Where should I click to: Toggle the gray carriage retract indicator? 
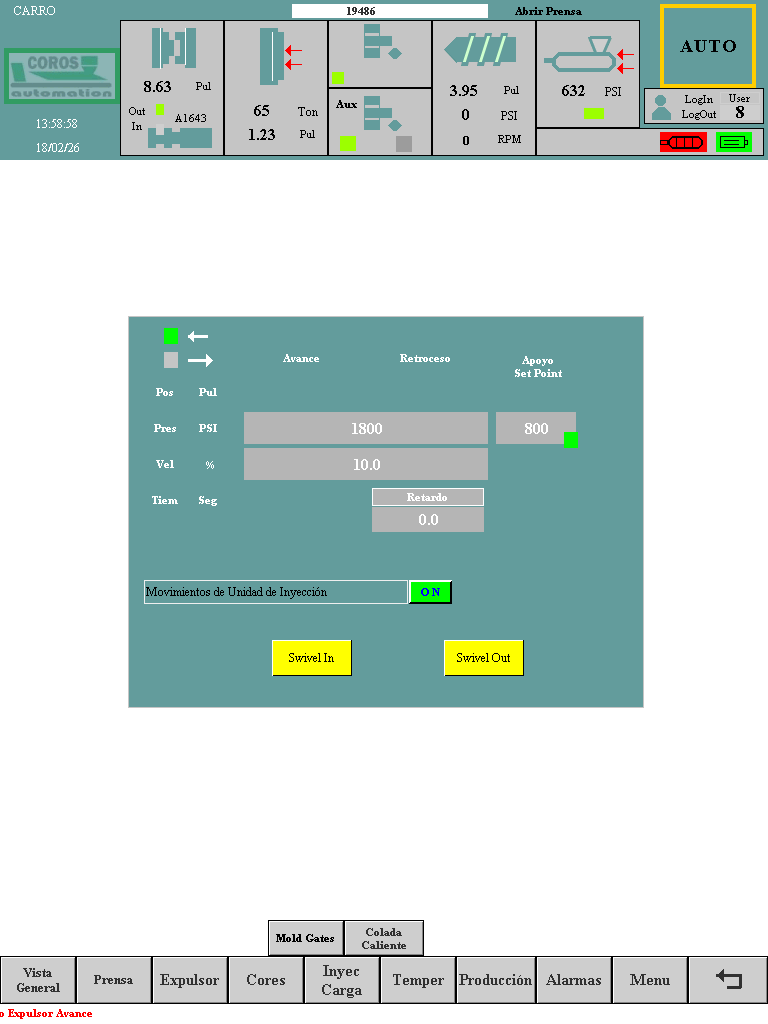171,360
